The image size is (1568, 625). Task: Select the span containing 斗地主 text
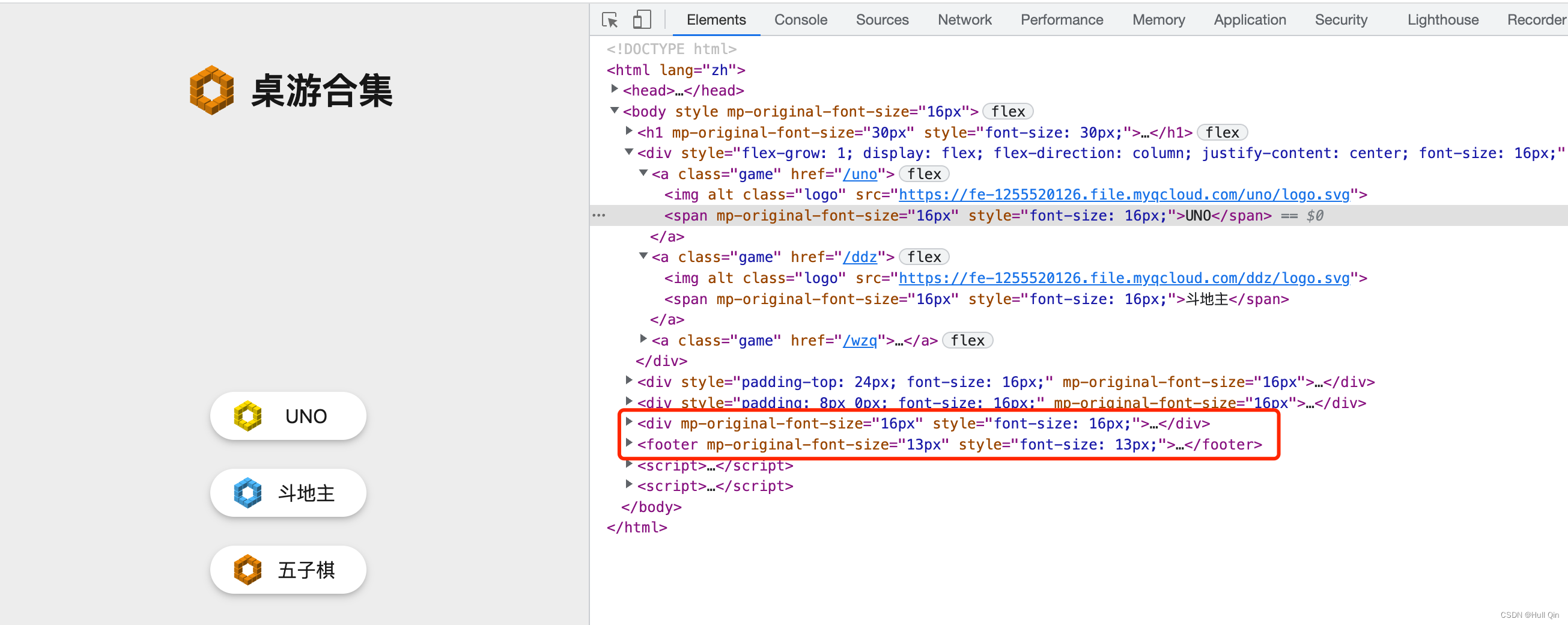tap(976, 299)
